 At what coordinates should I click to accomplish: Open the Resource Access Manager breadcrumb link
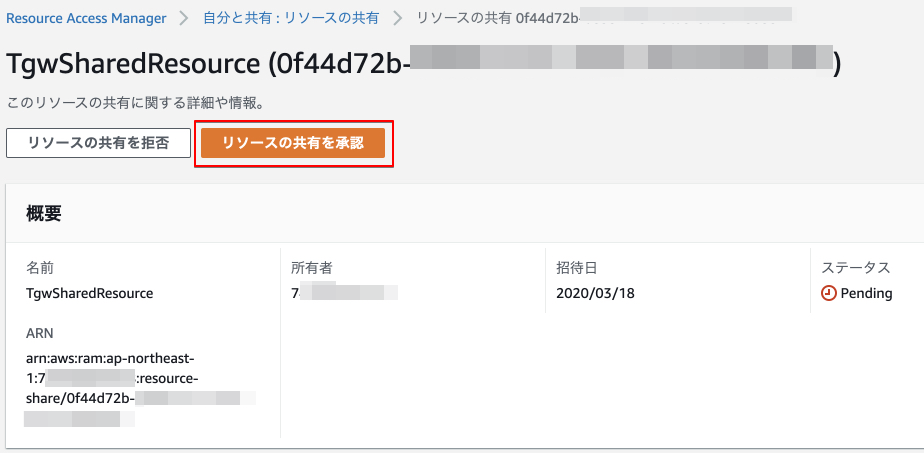(86, 18)
